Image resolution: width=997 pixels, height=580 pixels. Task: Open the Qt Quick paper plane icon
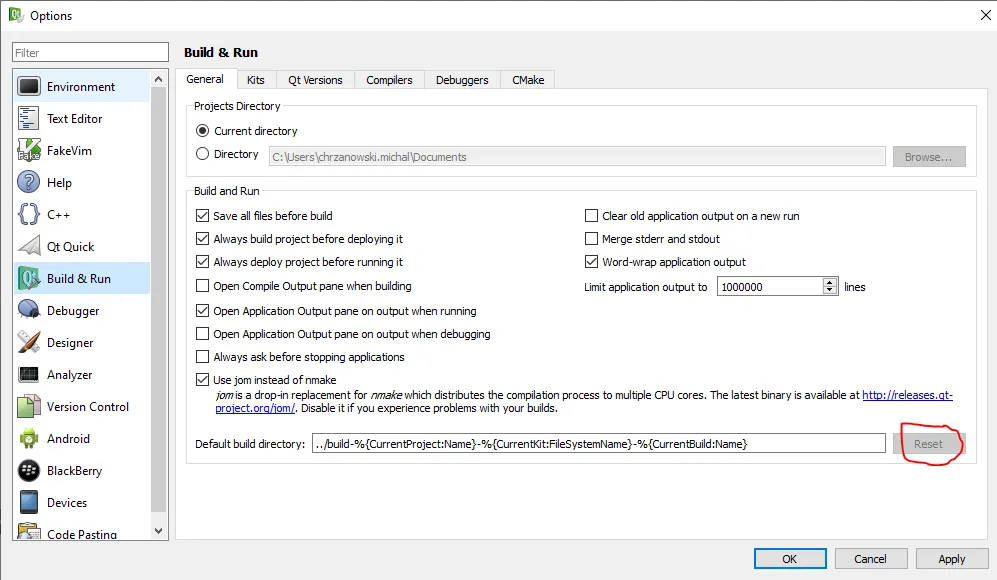pos(29,246)
